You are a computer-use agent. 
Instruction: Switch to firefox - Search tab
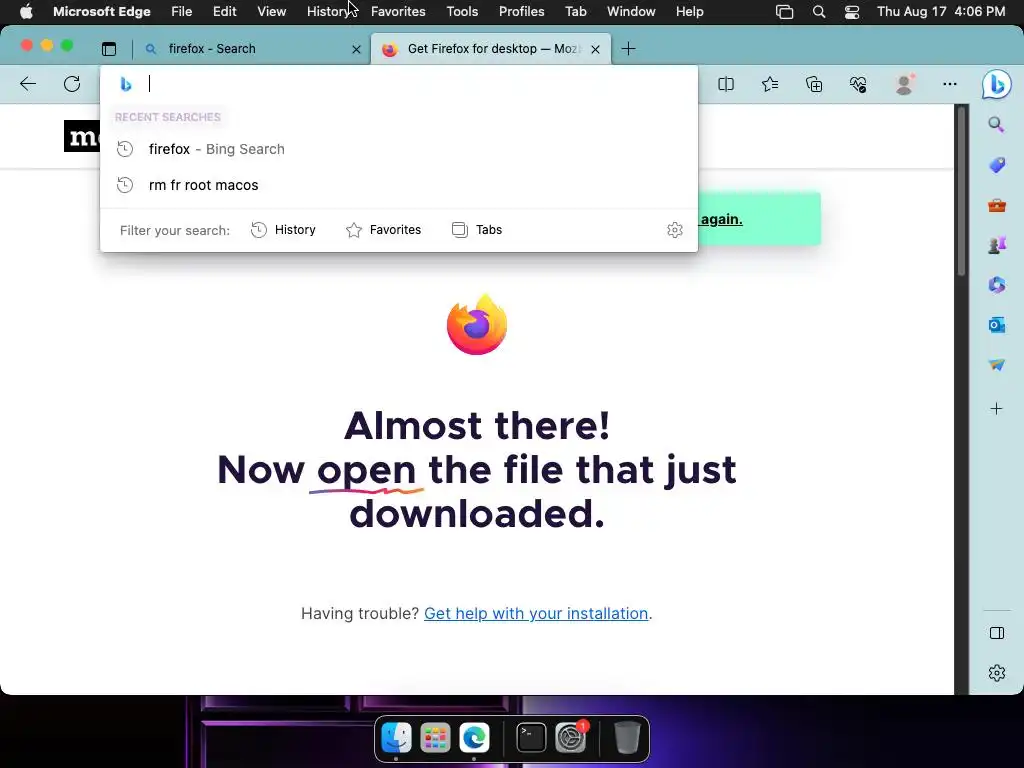249,49
